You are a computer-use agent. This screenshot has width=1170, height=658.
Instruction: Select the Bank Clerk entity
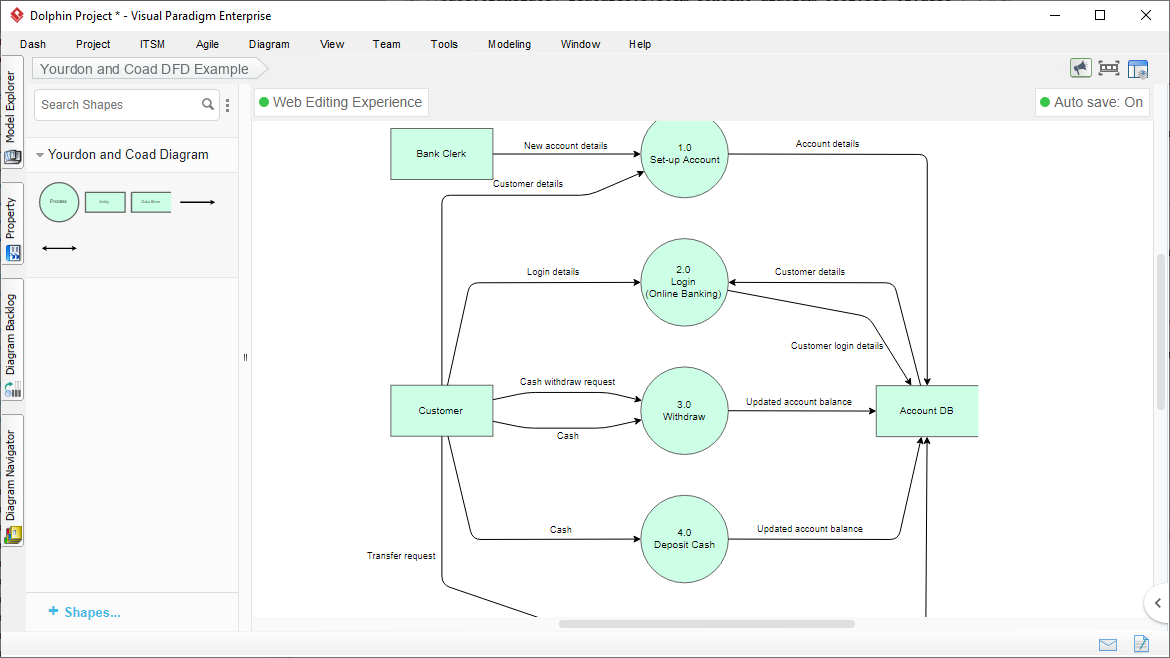coord(442,154)
